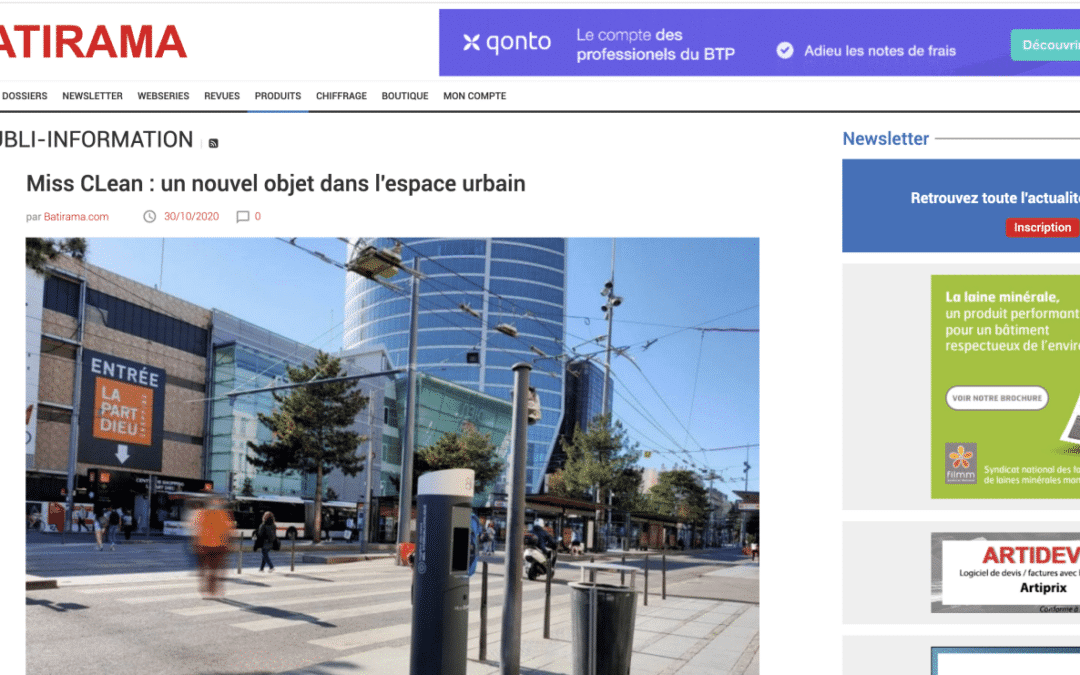Click the VOIR NOTRE BROCHURE button
1080x675 pixels.
997,398
